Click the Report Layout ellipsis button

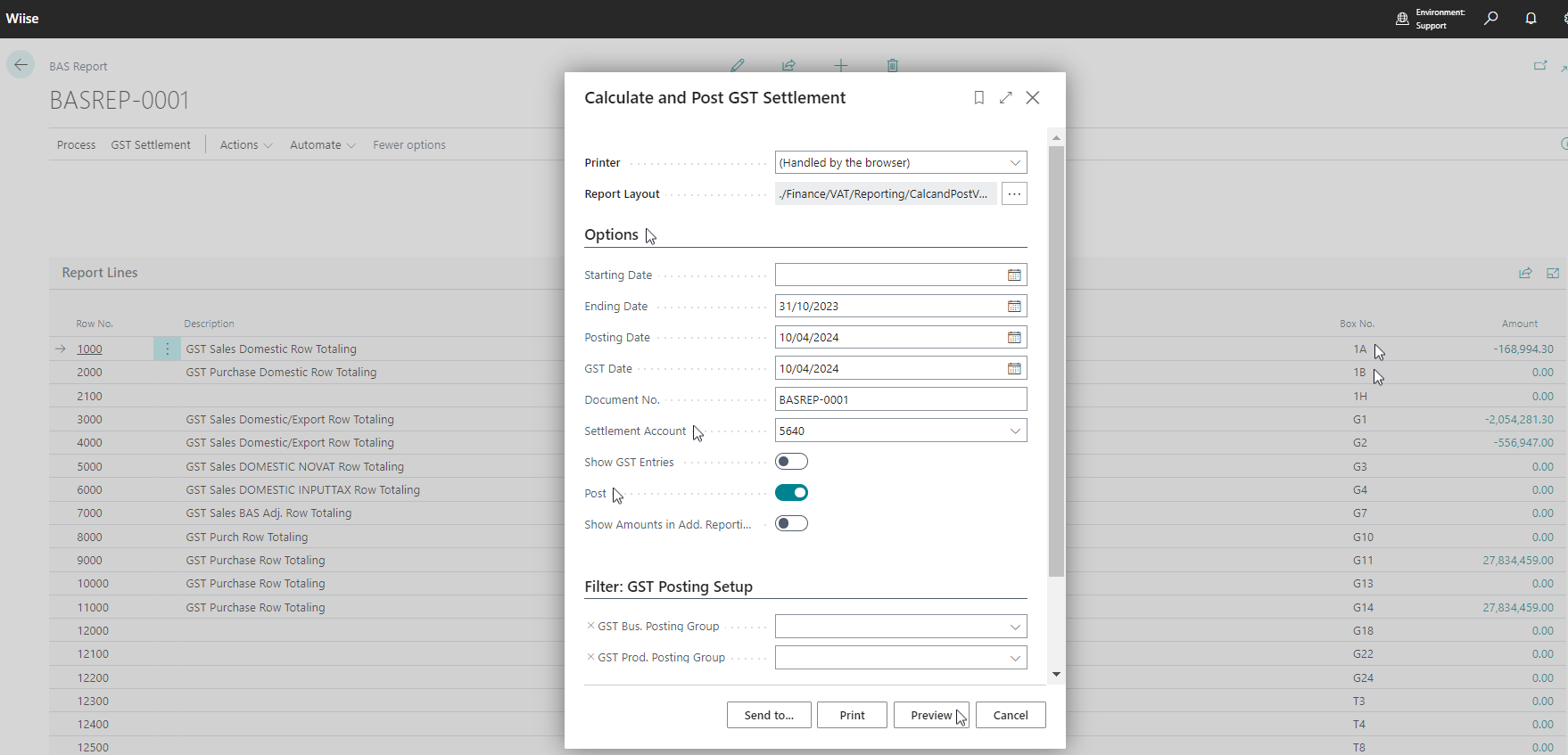[x=1014, y=194]
